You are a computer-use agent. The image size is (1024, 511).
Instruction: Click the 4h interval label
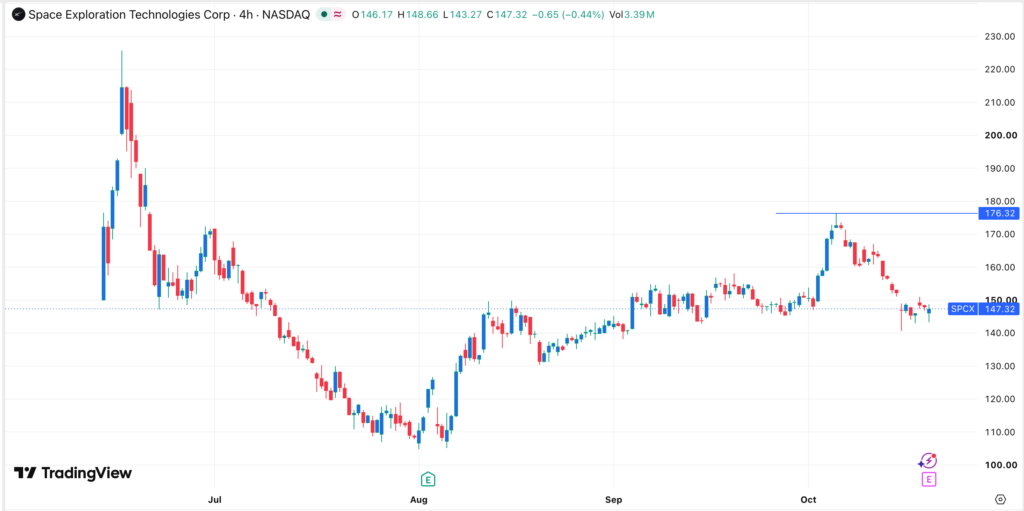pyautogui.click(x=247, y=14)
